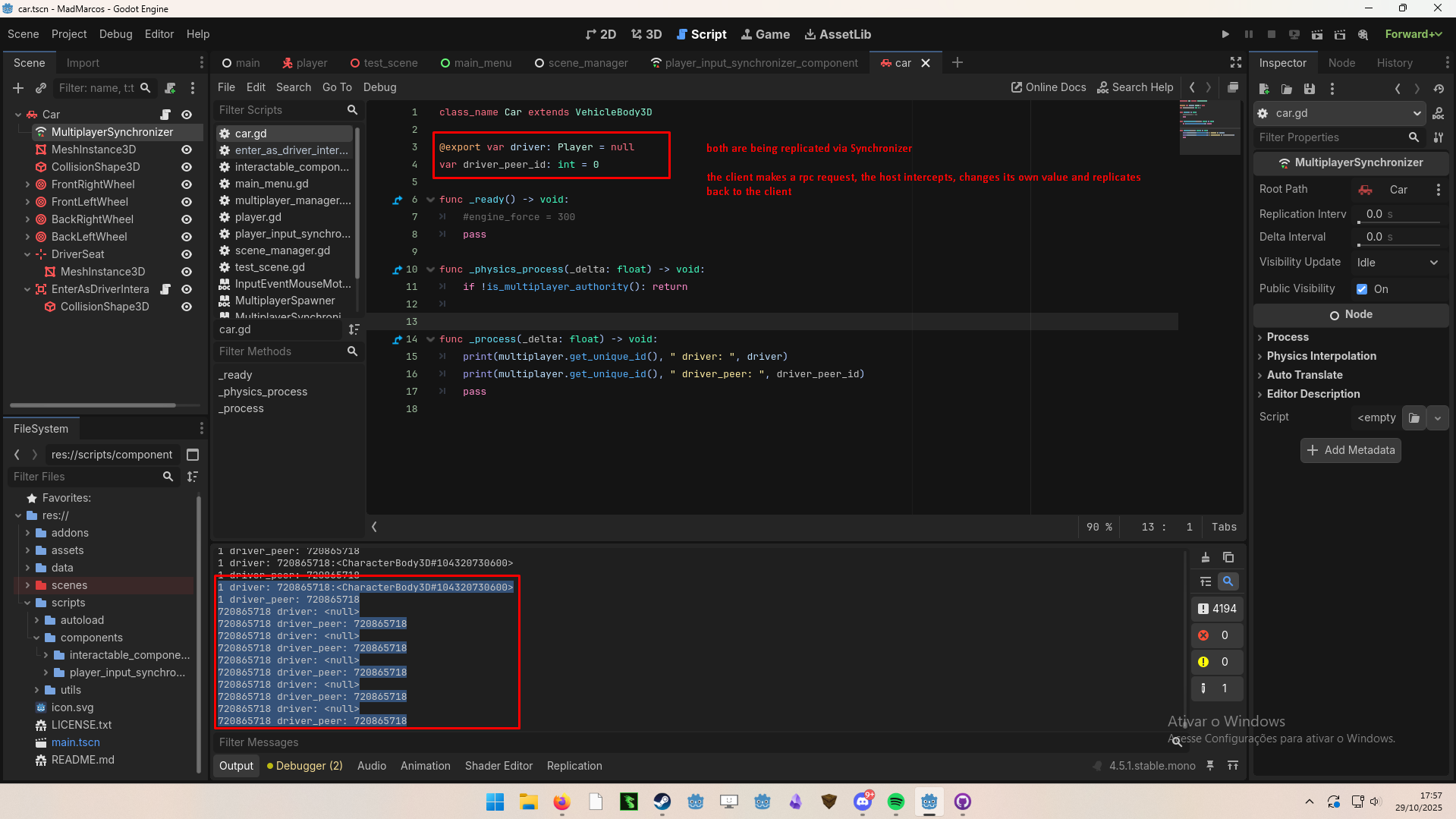1456x819 pixels.
Task: Hide the MeshInstance3D node under Car
Action: click(x=186, y=150)
